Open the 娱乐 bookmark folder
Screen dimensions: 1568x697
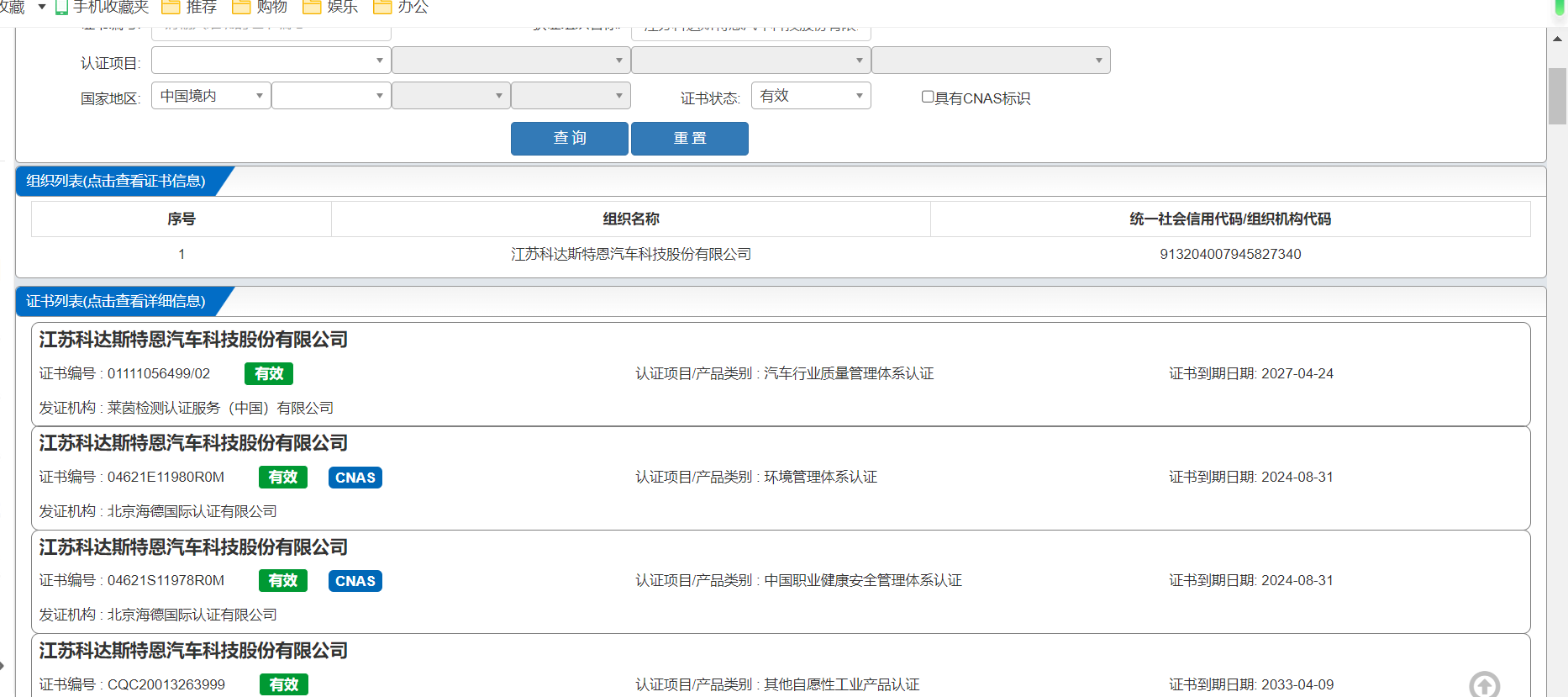pyautogui.click(x=330, y=7)
